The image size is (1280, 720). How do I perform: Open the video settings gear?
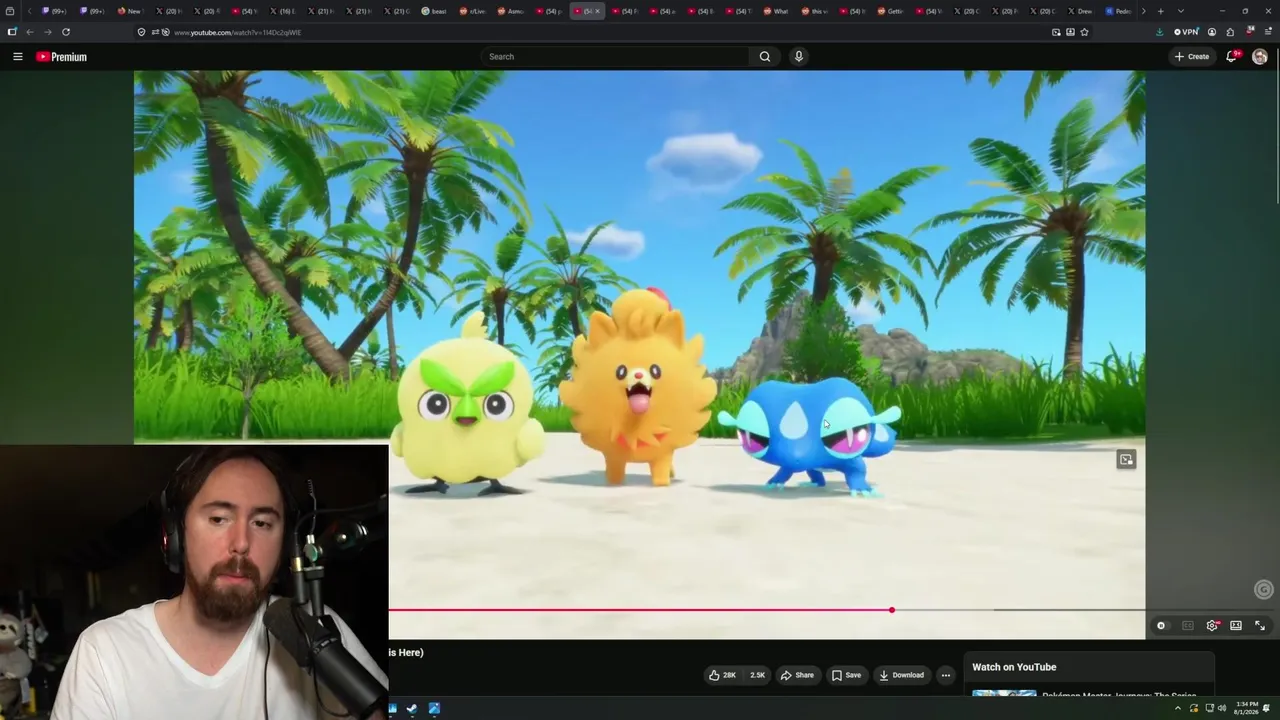click(x=1212, y=626)
